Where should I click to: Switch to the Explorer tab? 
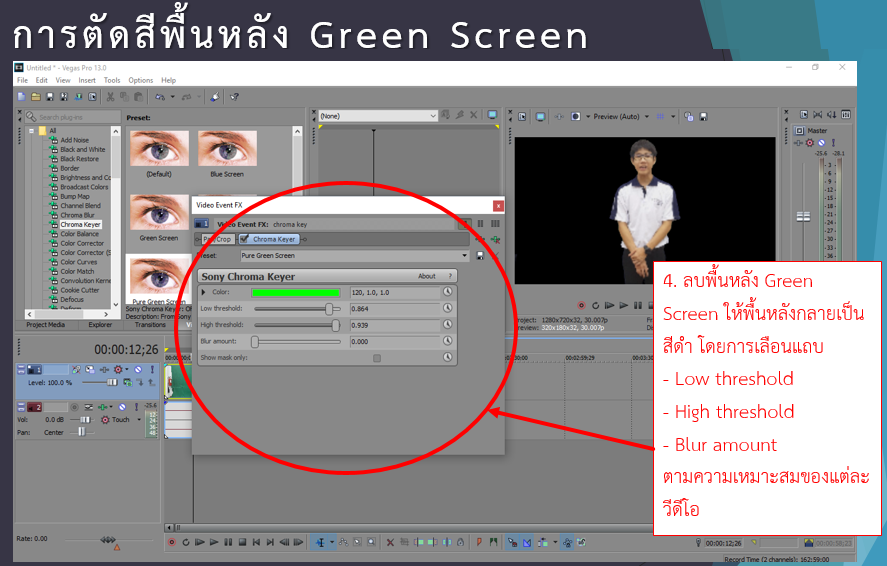100,325
